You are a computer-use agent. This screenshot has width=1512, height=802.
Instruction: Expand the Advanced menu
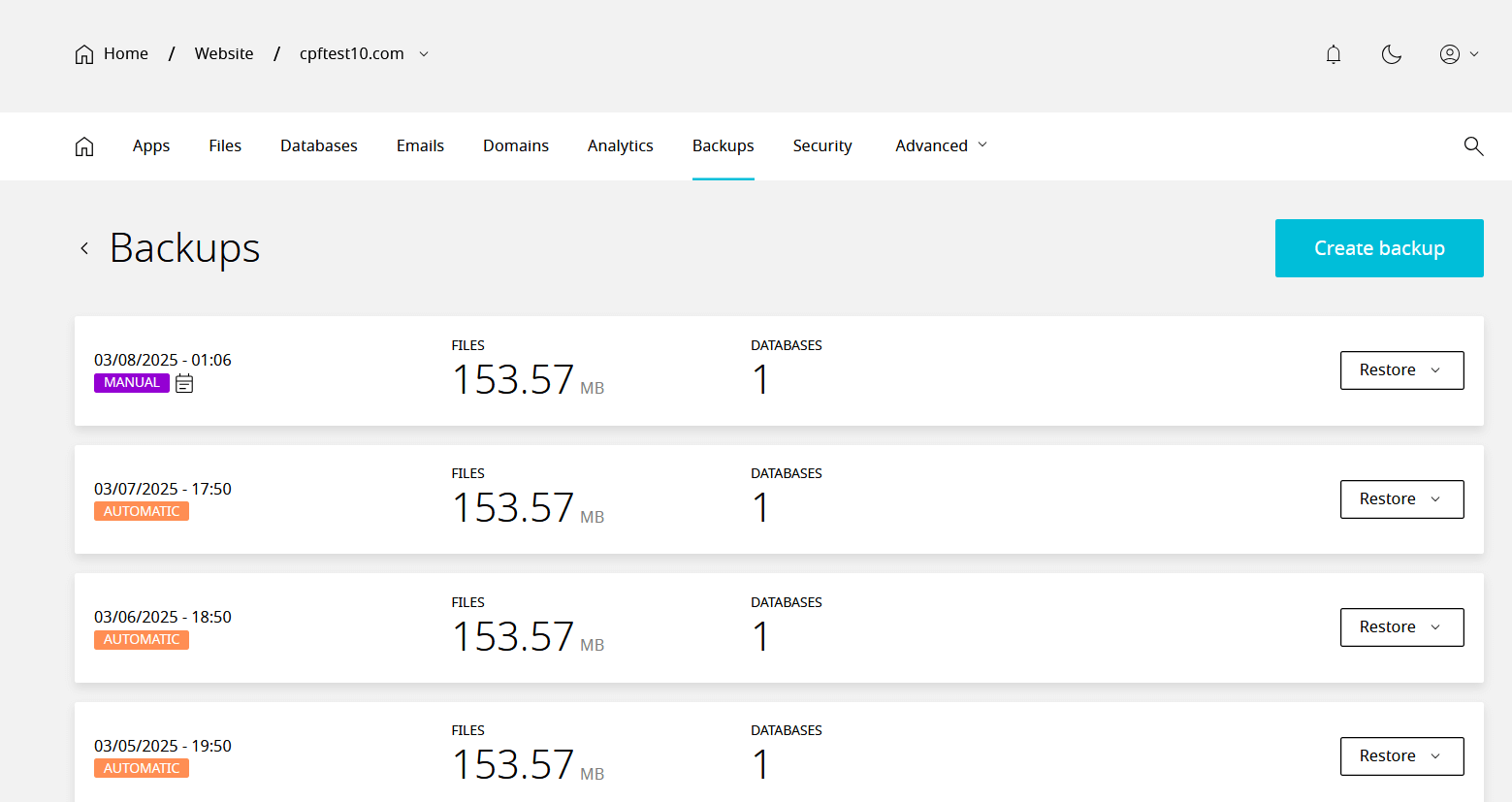[x=941, y=145]
